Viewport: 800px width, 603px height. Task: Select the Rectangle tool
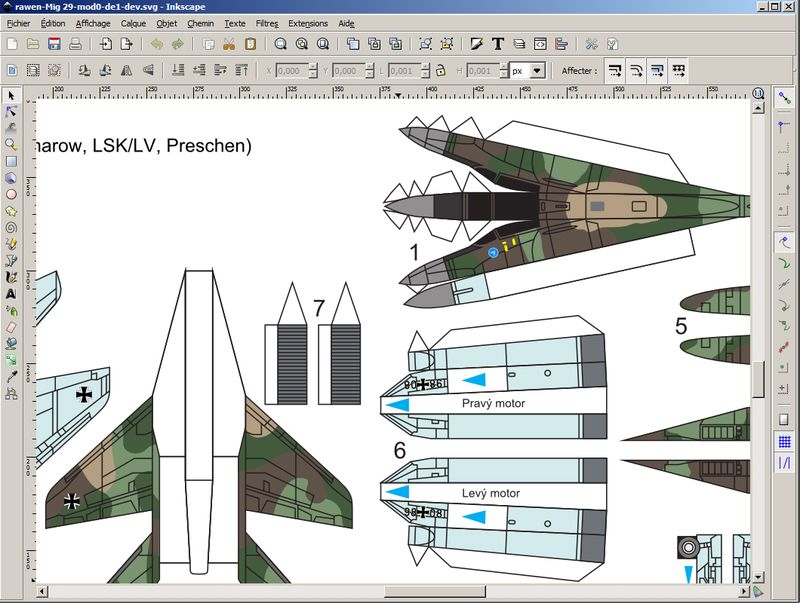[11, 161]
